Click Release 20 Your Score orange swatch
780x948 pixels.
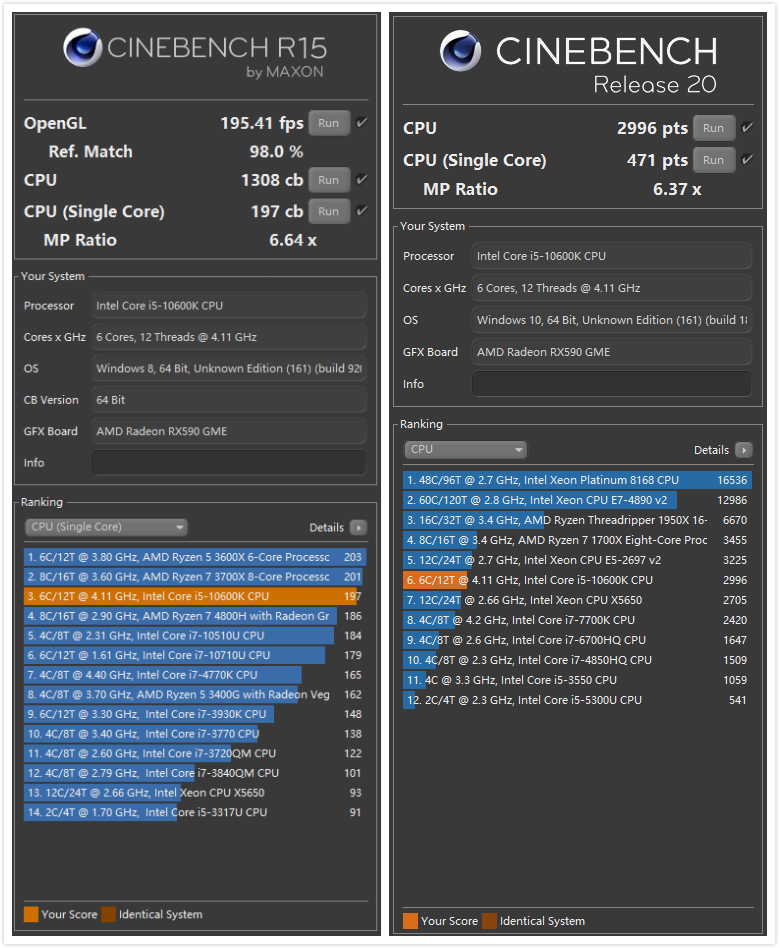411,921
